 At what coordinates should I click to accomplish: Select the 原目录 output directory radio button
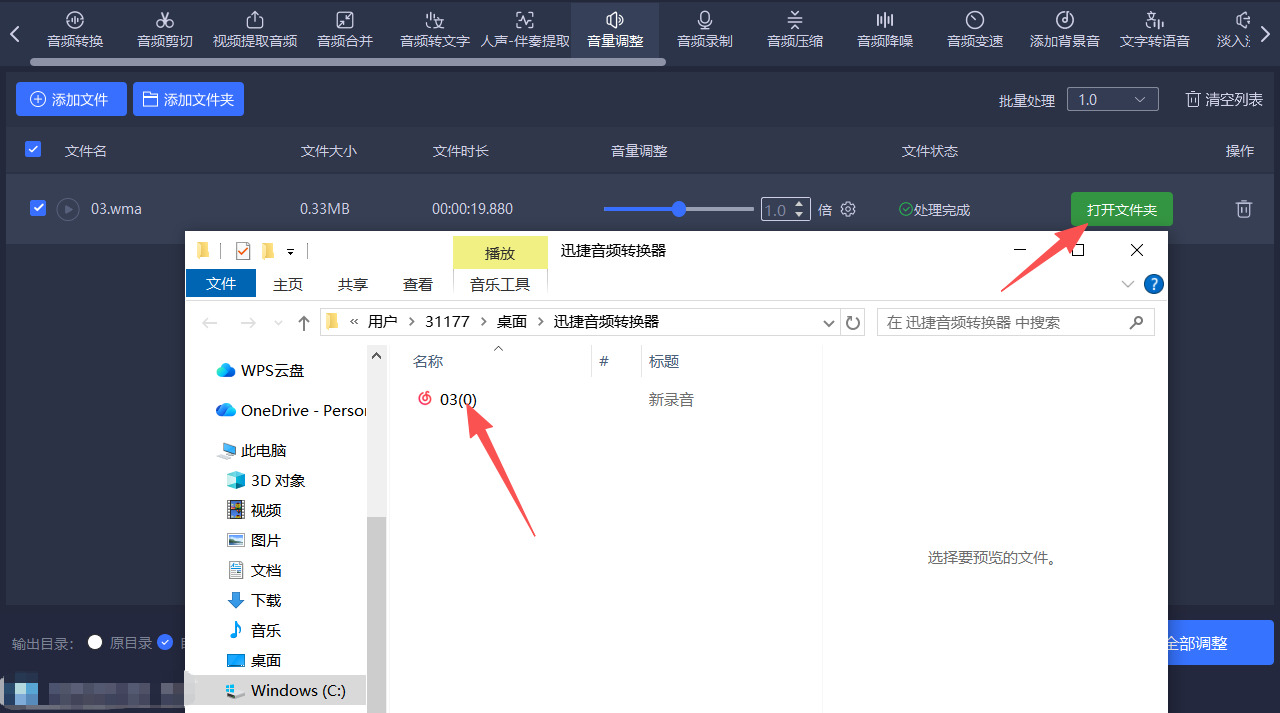[x=97, y=643]
